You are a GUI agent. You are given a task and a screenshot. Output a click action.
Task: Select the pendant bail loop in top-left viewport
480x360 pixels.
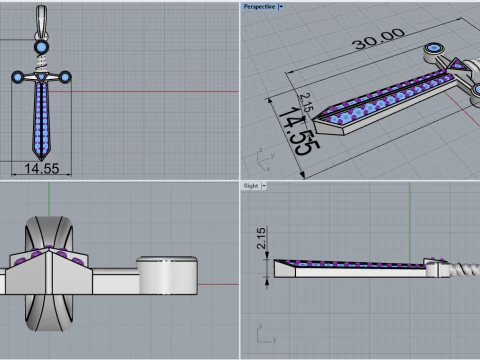point(41,22)
